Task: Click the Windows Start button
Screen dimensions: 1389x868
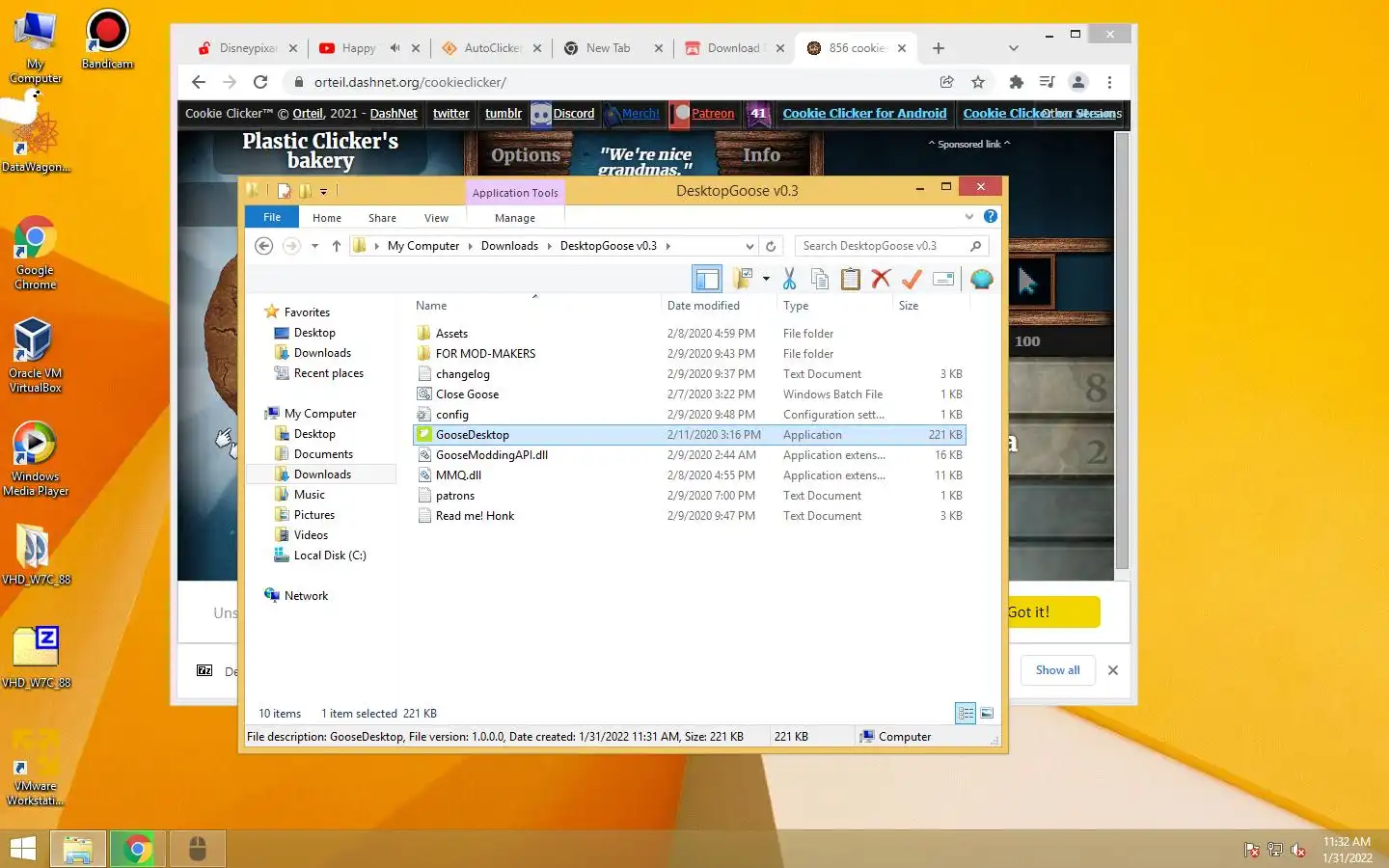Action: [x=22, y=849]
